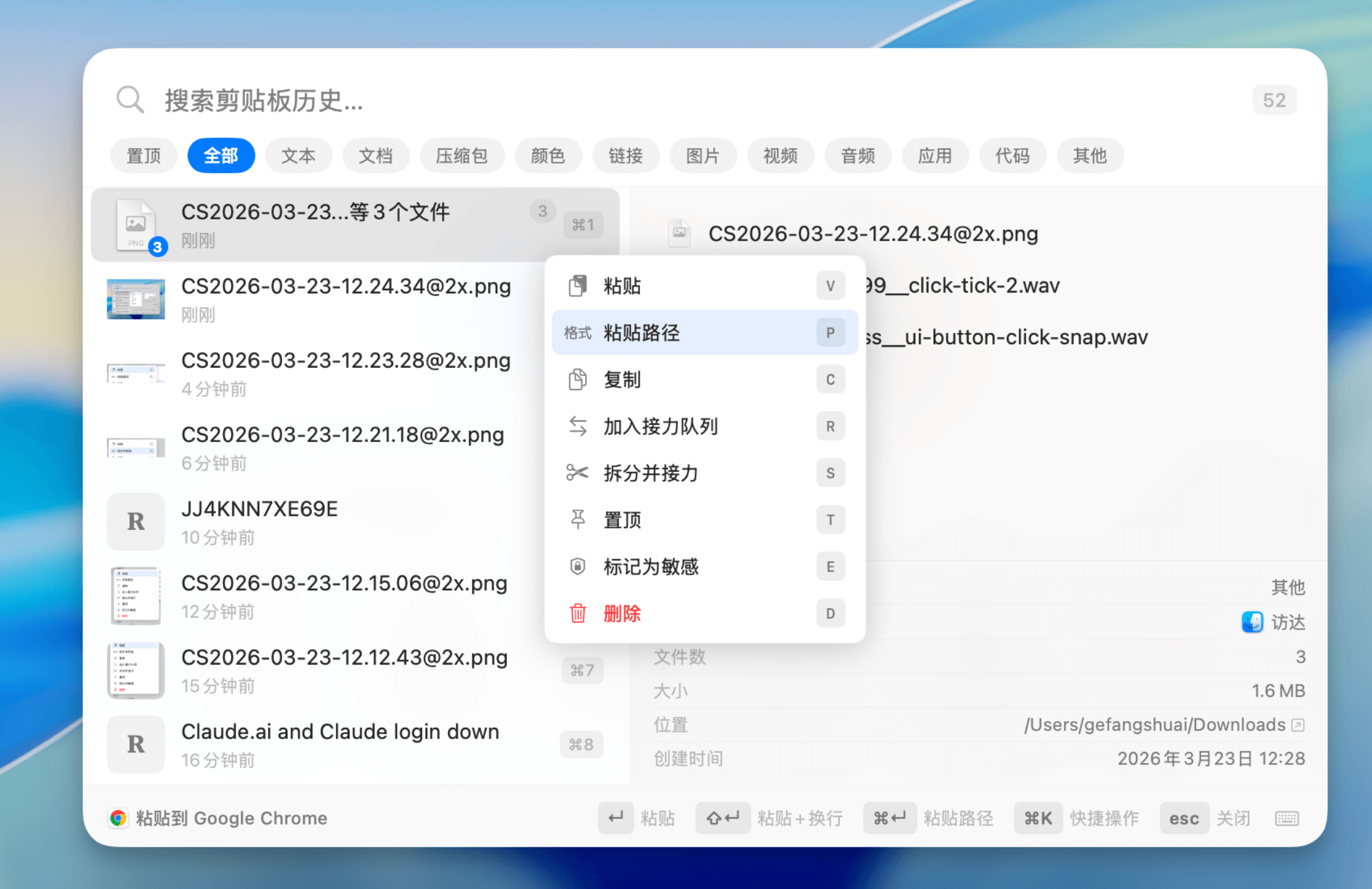1372x889 pixels.
Task: Choose 粘贴 in the context menu
Action: tap(705, 286)
